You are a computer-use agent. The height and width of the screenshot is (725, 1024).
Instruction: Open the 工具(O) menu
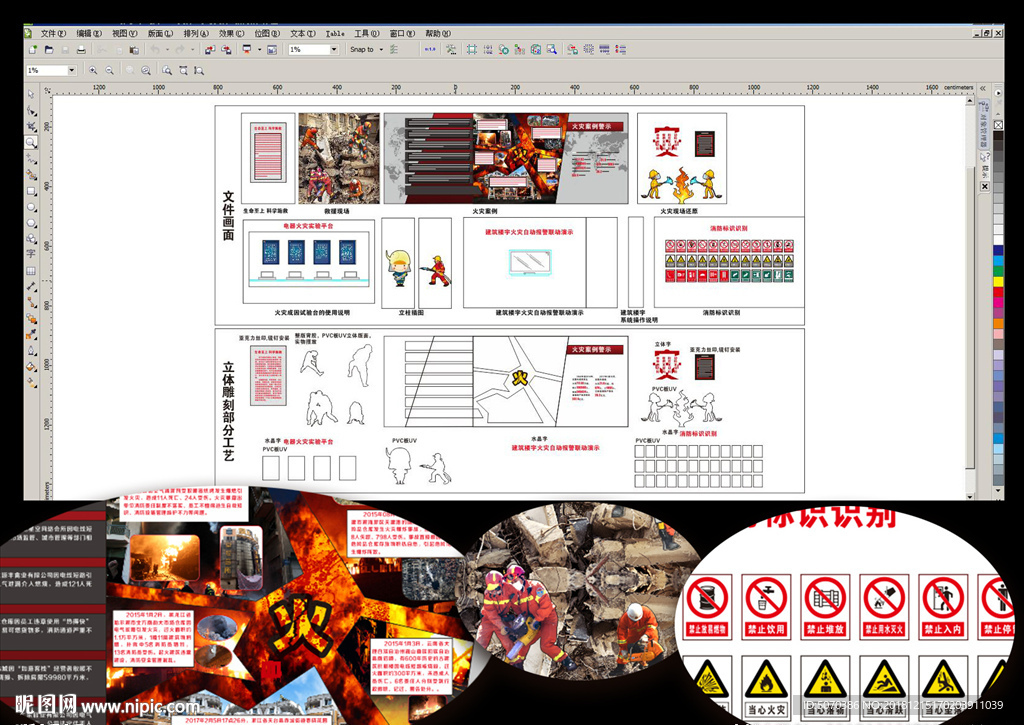[x=366, y=33]
